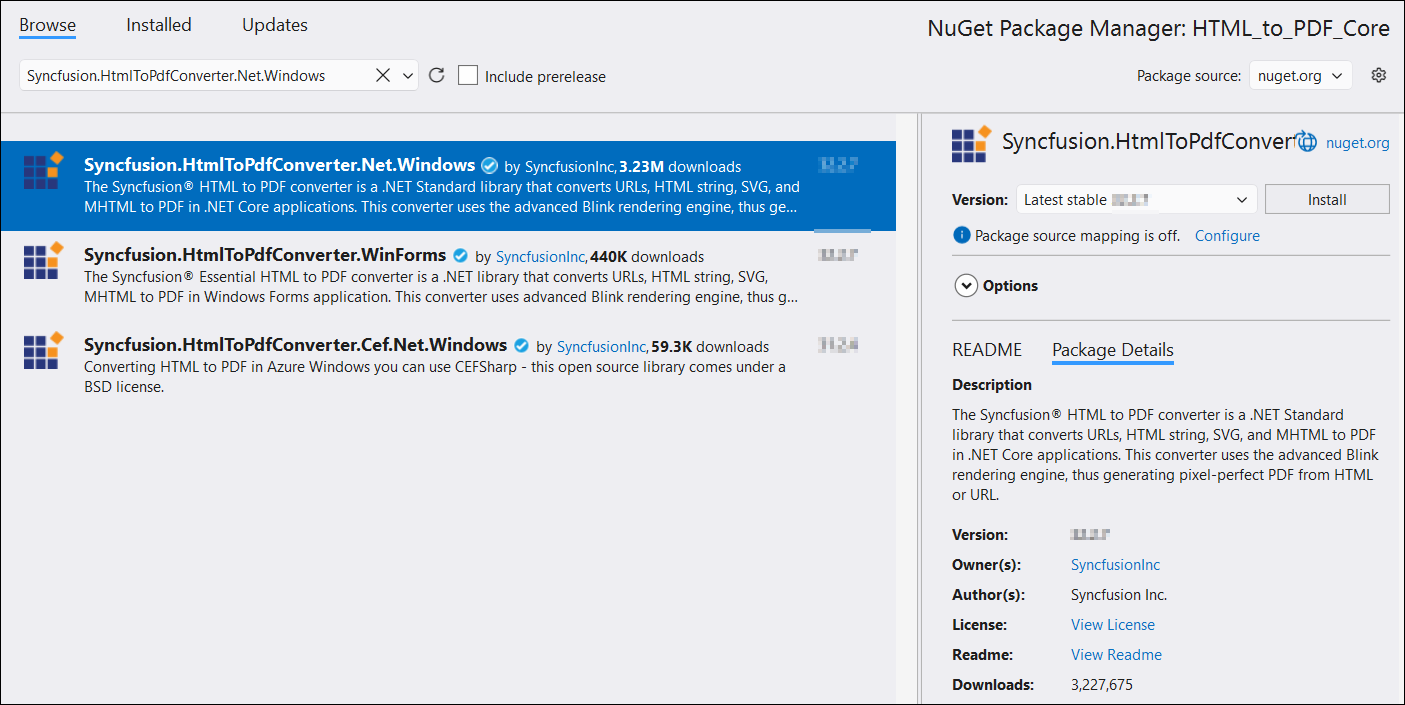Open the Package source dropdown
The width and height of the screenshot is (1405, 705).
tap(1300, 76)
